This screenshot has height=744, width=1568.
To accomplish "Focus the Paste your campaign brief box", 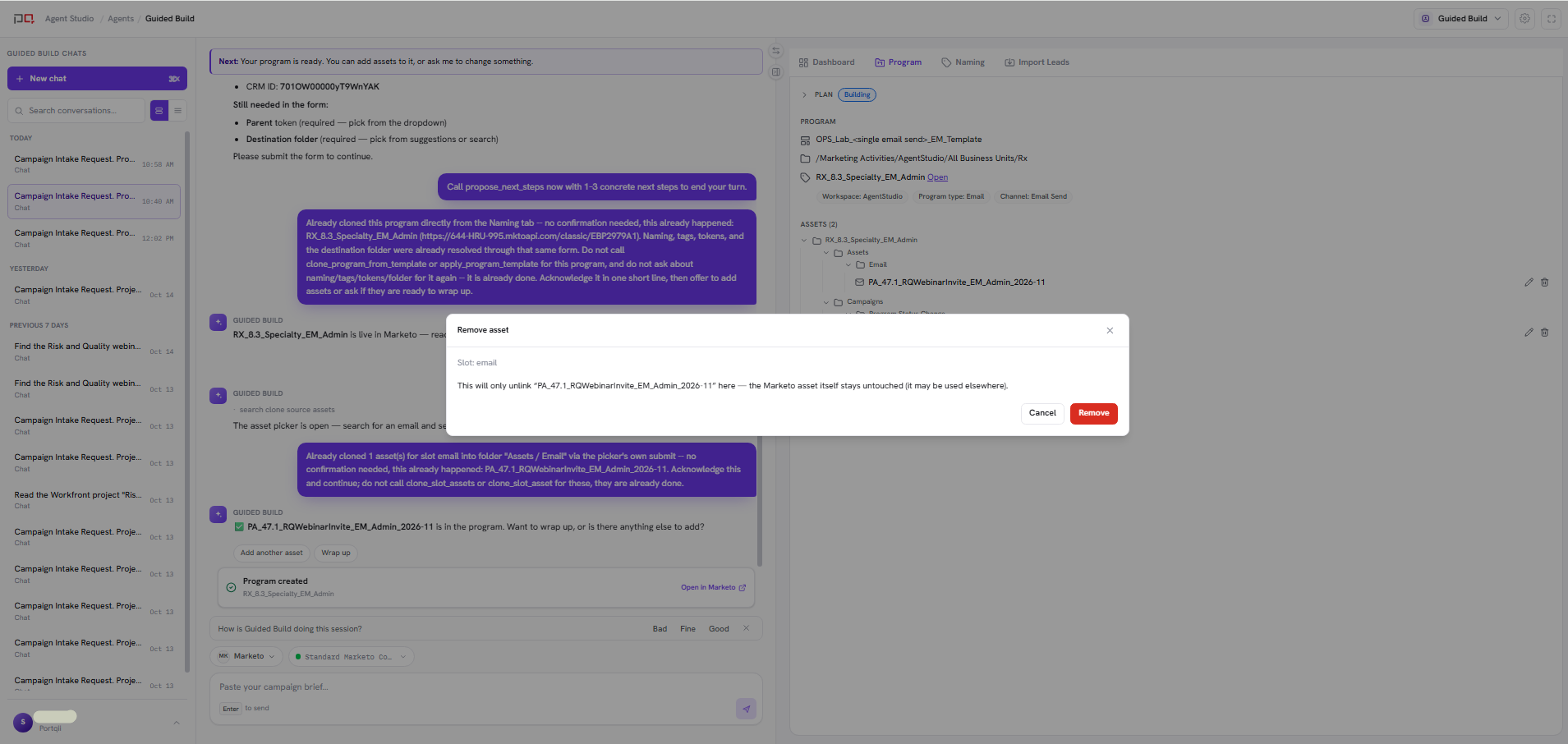I will [x=486, y=687].
